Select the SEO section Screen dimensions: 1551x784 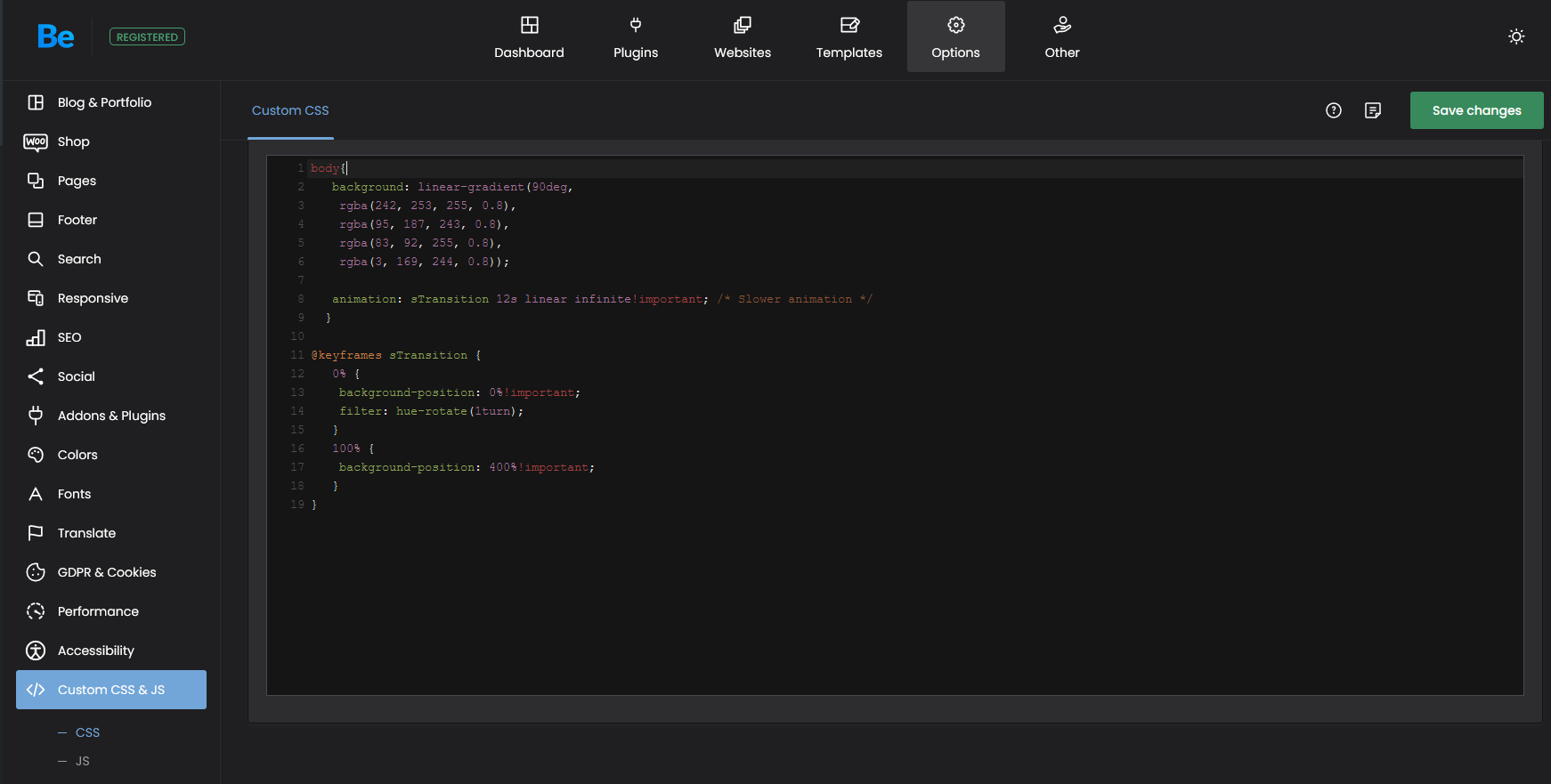point(111,337)
